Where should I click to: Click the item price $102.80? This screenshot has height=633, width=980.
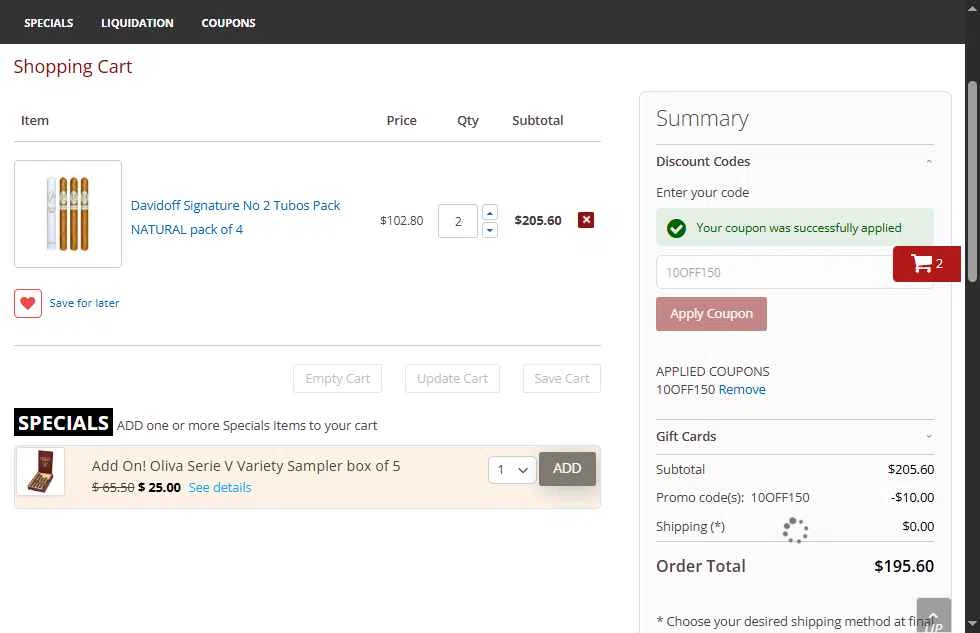(x=401, y=221)
